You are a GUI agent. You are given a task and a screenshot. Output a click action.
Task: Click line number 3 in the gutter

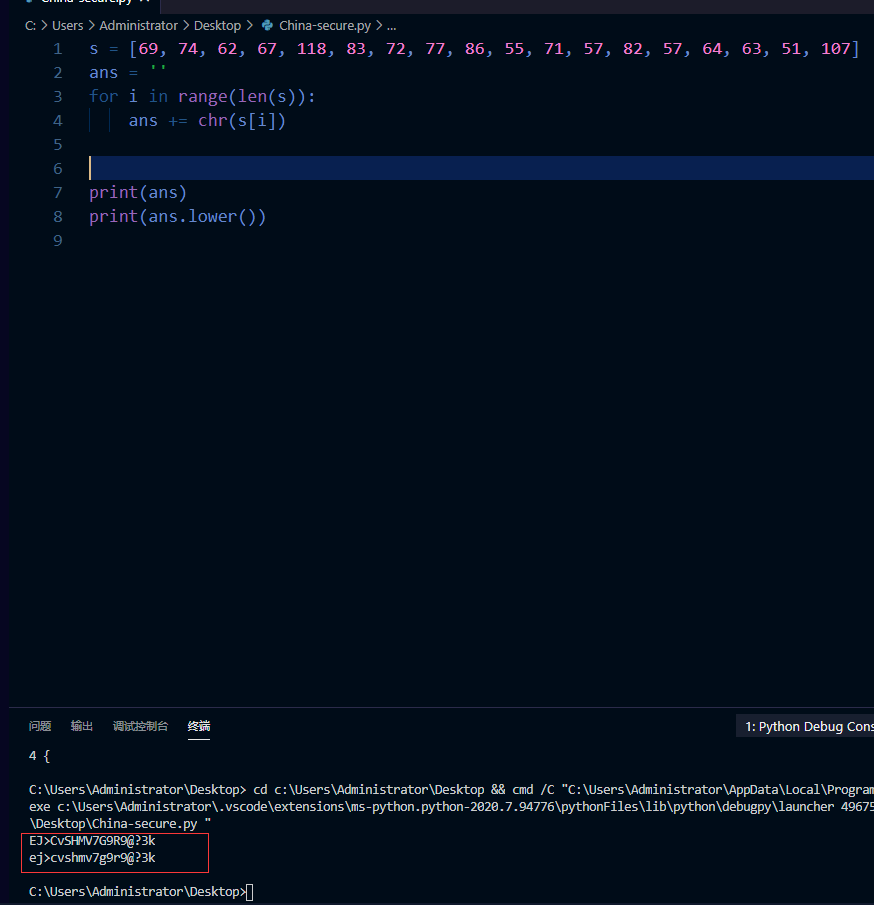click(x=58, y=97)
